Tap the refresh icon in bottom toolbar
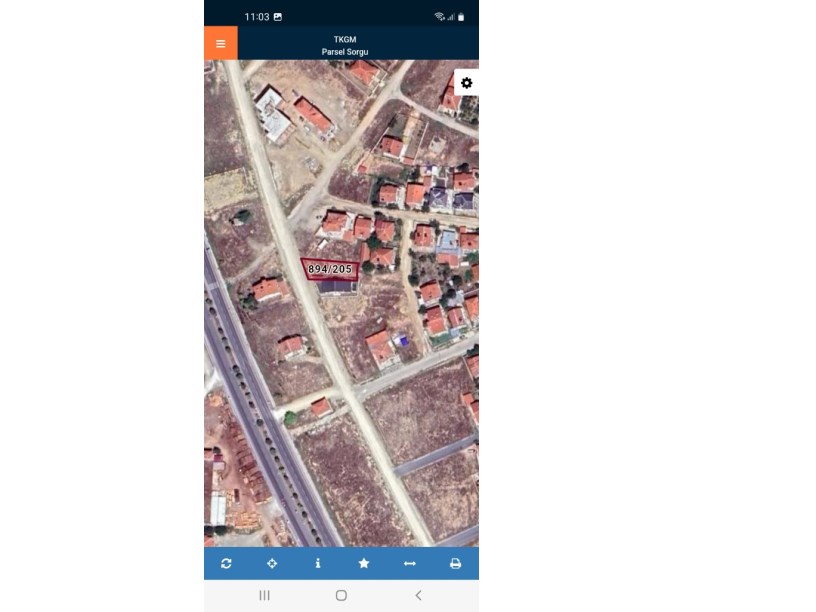 click(x=226, y=563)
